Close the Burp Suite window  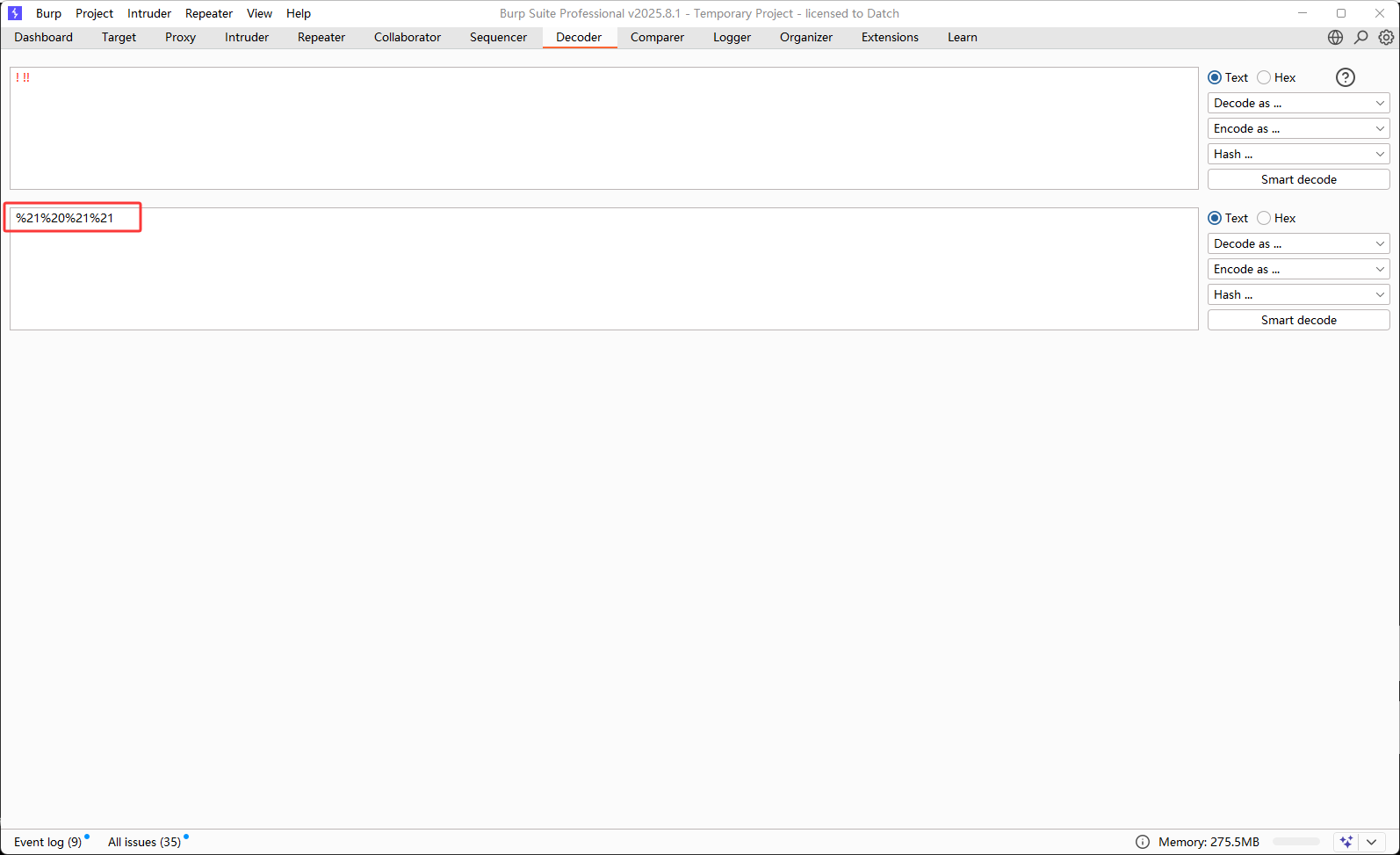tap(1380, 13)
